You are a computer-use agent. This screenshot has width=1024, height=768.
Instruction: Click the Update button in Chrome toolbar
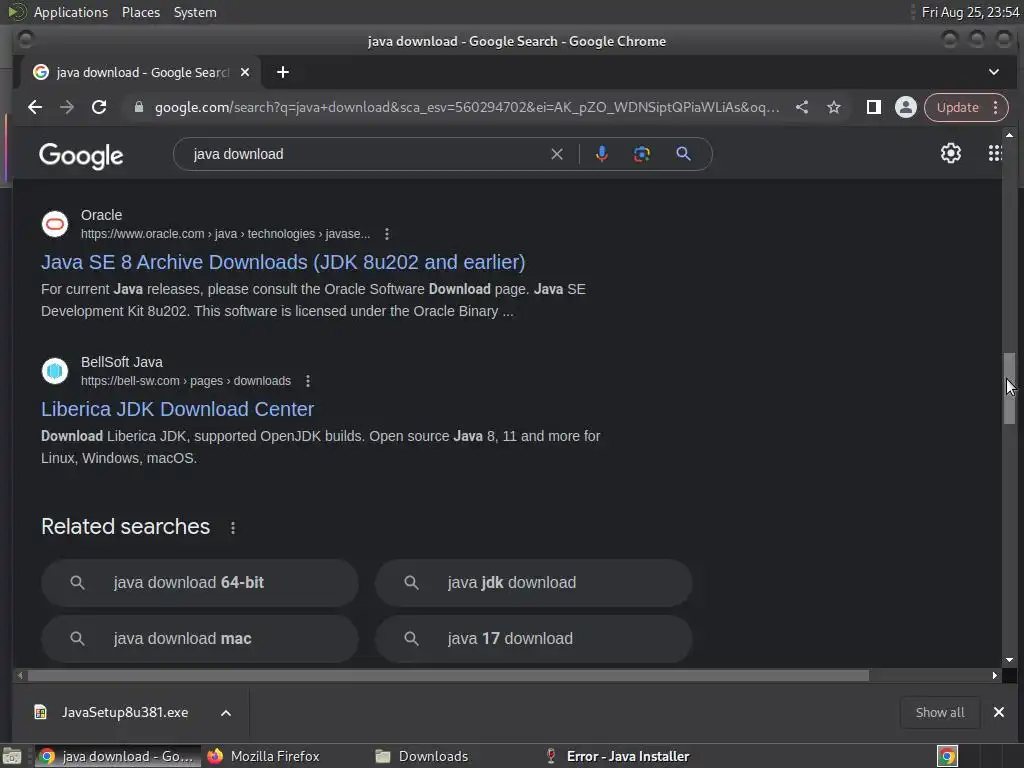pyautogui.click(x=957, y=107)
